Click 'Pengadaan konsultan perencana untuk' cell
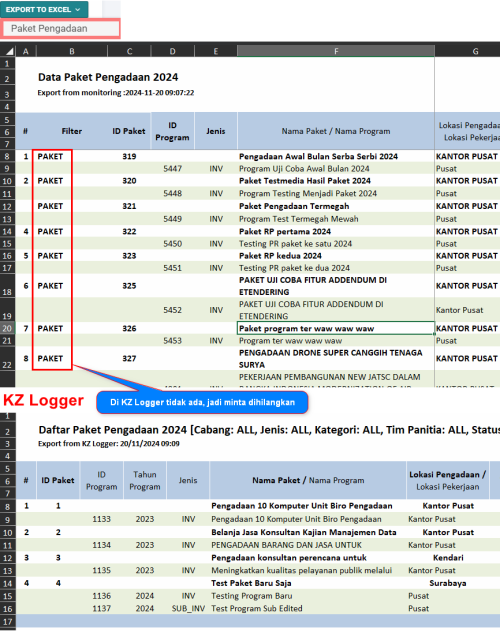The width and height of the screenshot is (500, 639). (x=289, y=558)
